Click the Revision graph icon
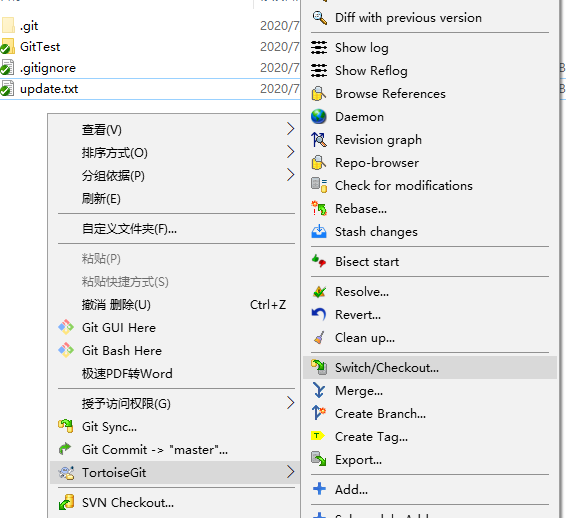This screenshot has width=566, height=518. coord(319,140)
